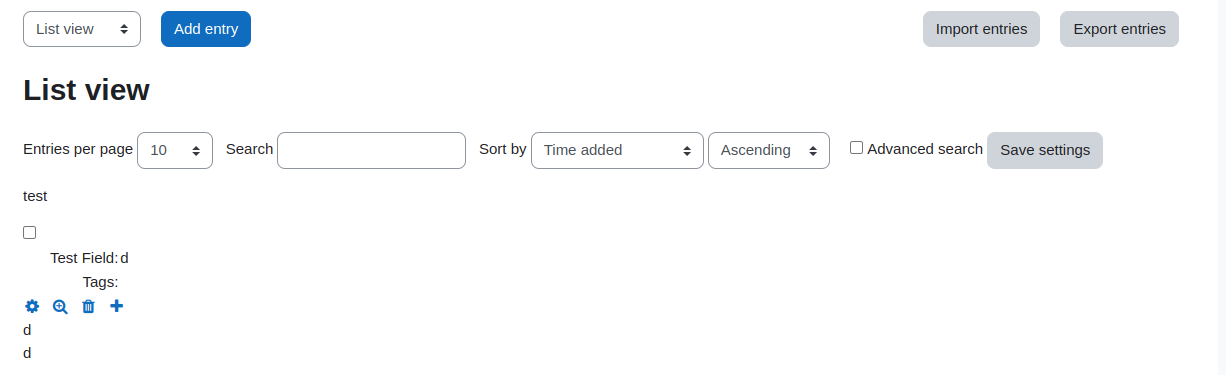
Task: Open the Time added sort field dropdown
Action: click(x=617, y=150)
